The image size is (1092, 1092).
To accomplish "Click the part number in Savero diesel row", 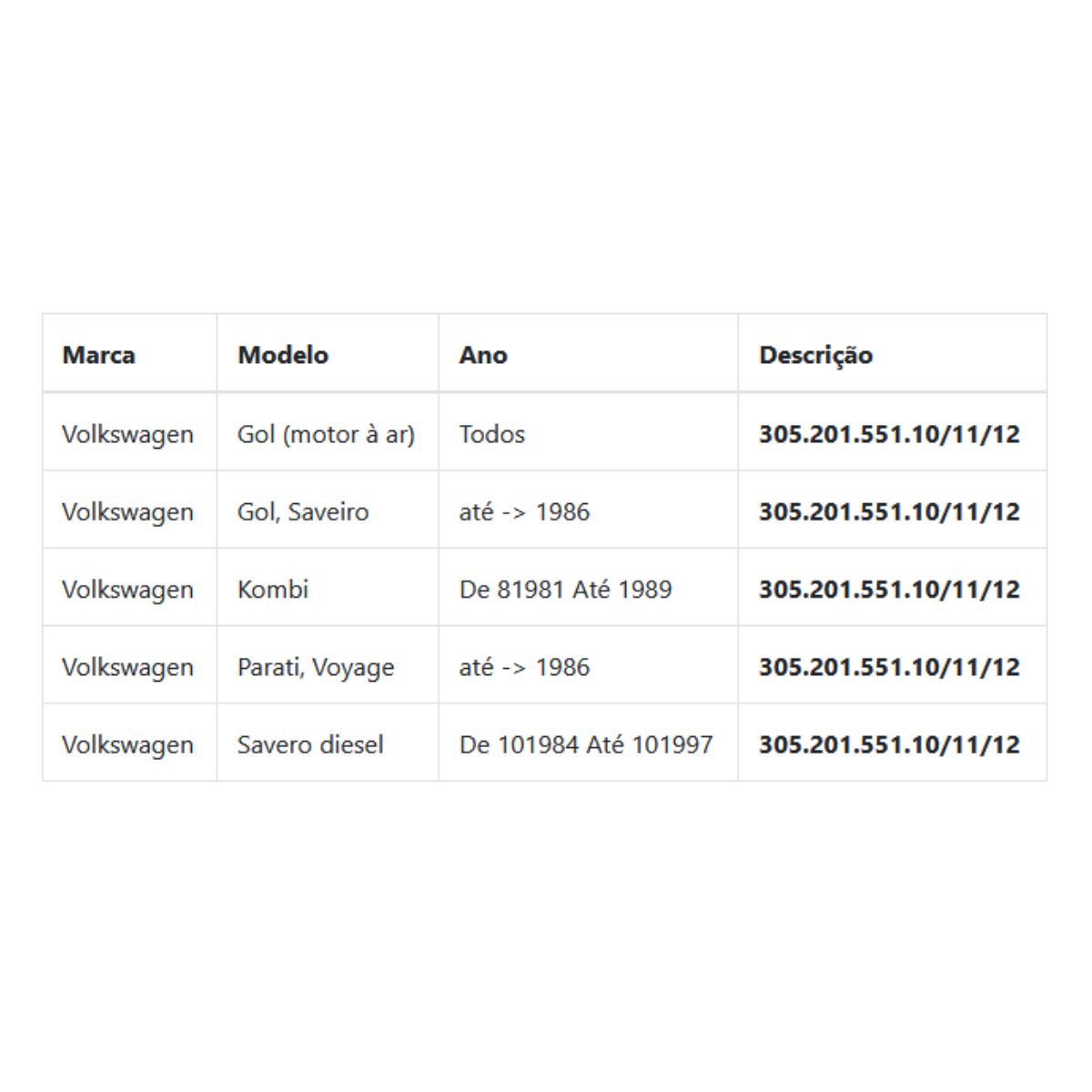I will (889, 744).
